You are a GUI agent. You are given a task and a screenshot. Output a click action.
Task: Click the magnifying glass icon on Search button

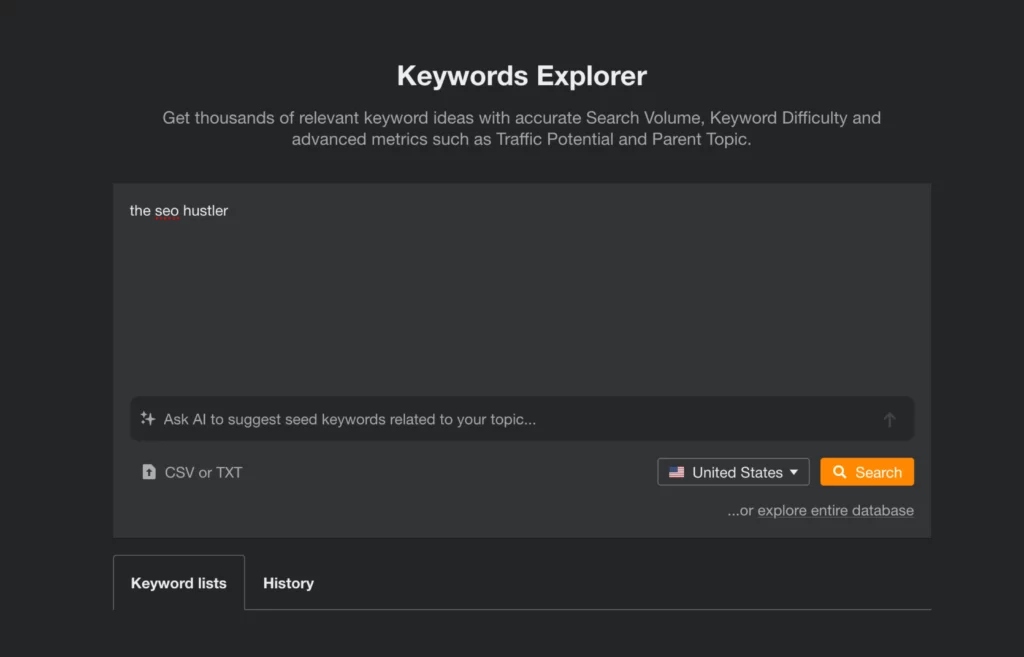[x=840, y=472]
